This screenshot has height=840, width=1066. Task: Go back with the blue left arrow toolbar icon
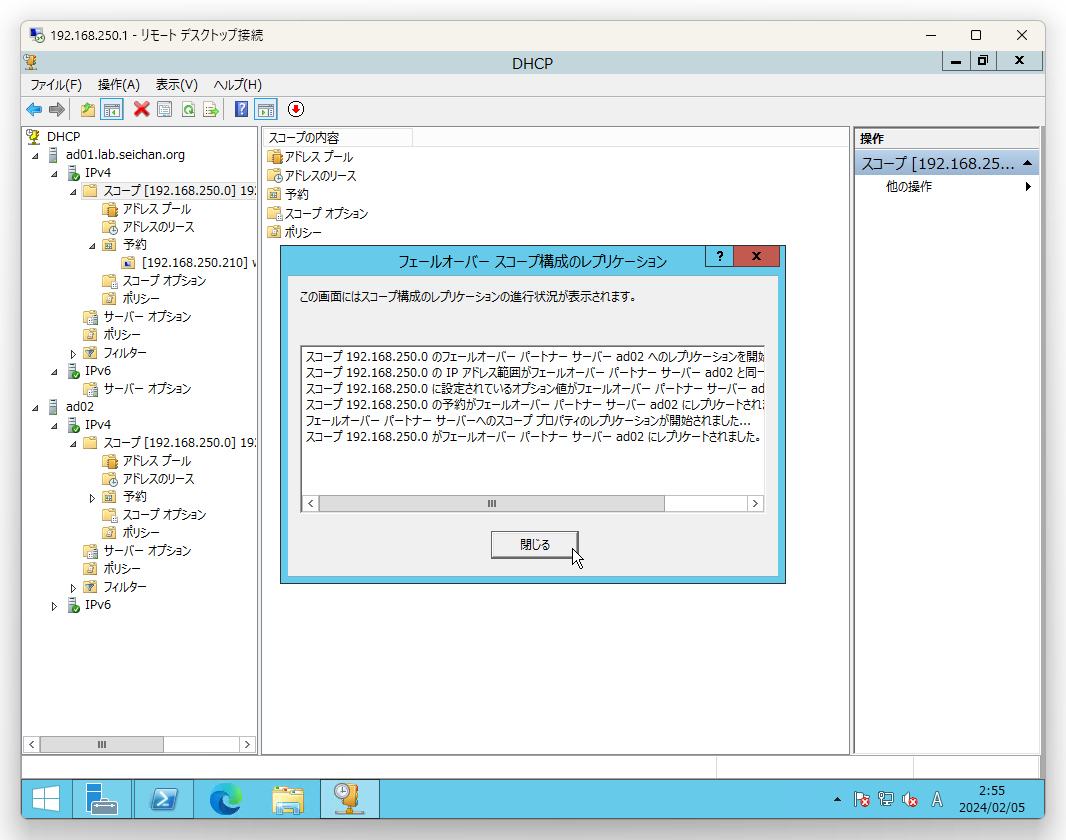34,109
